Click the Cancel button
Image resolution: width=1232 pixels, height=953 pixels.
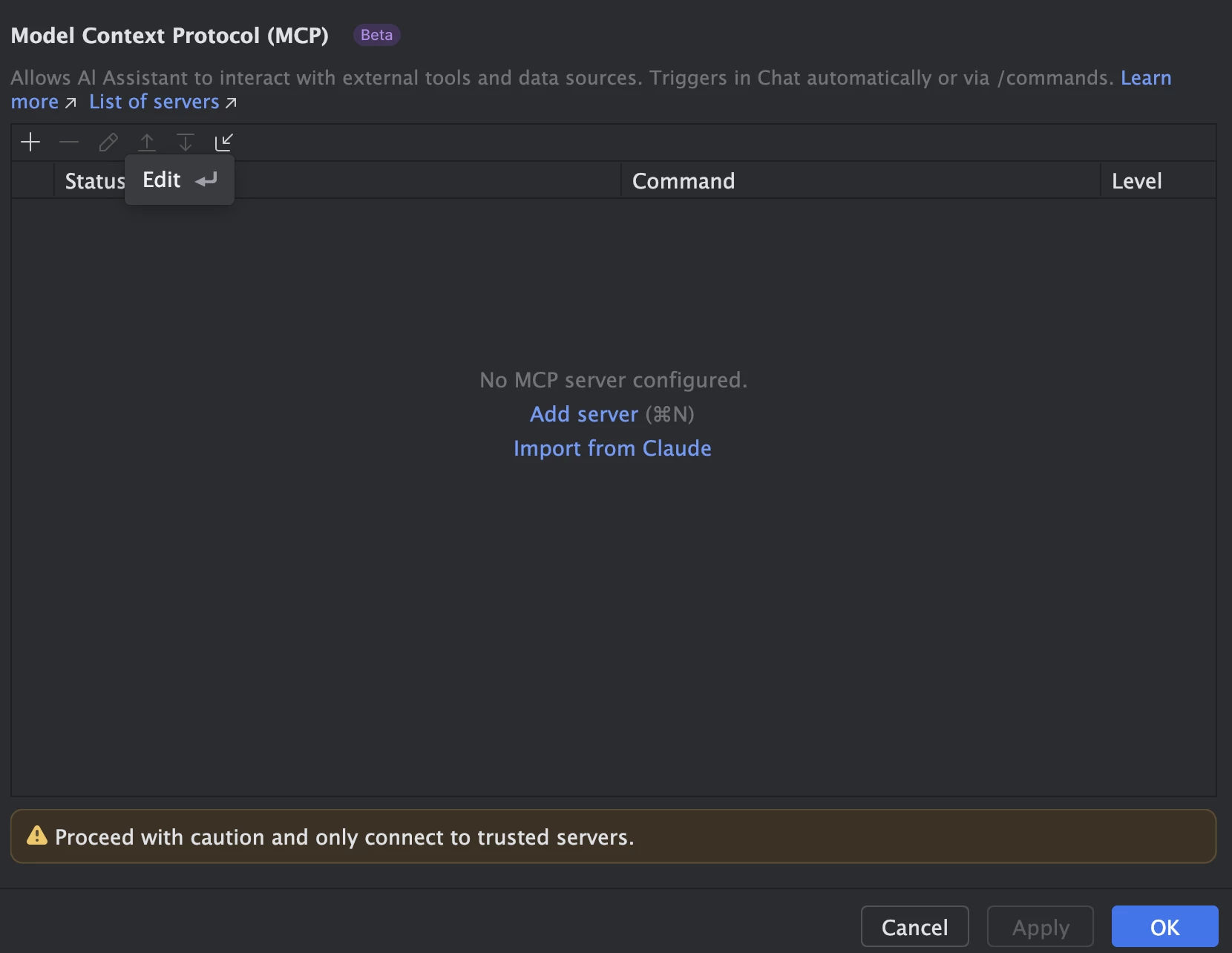(x=914, y=927)
